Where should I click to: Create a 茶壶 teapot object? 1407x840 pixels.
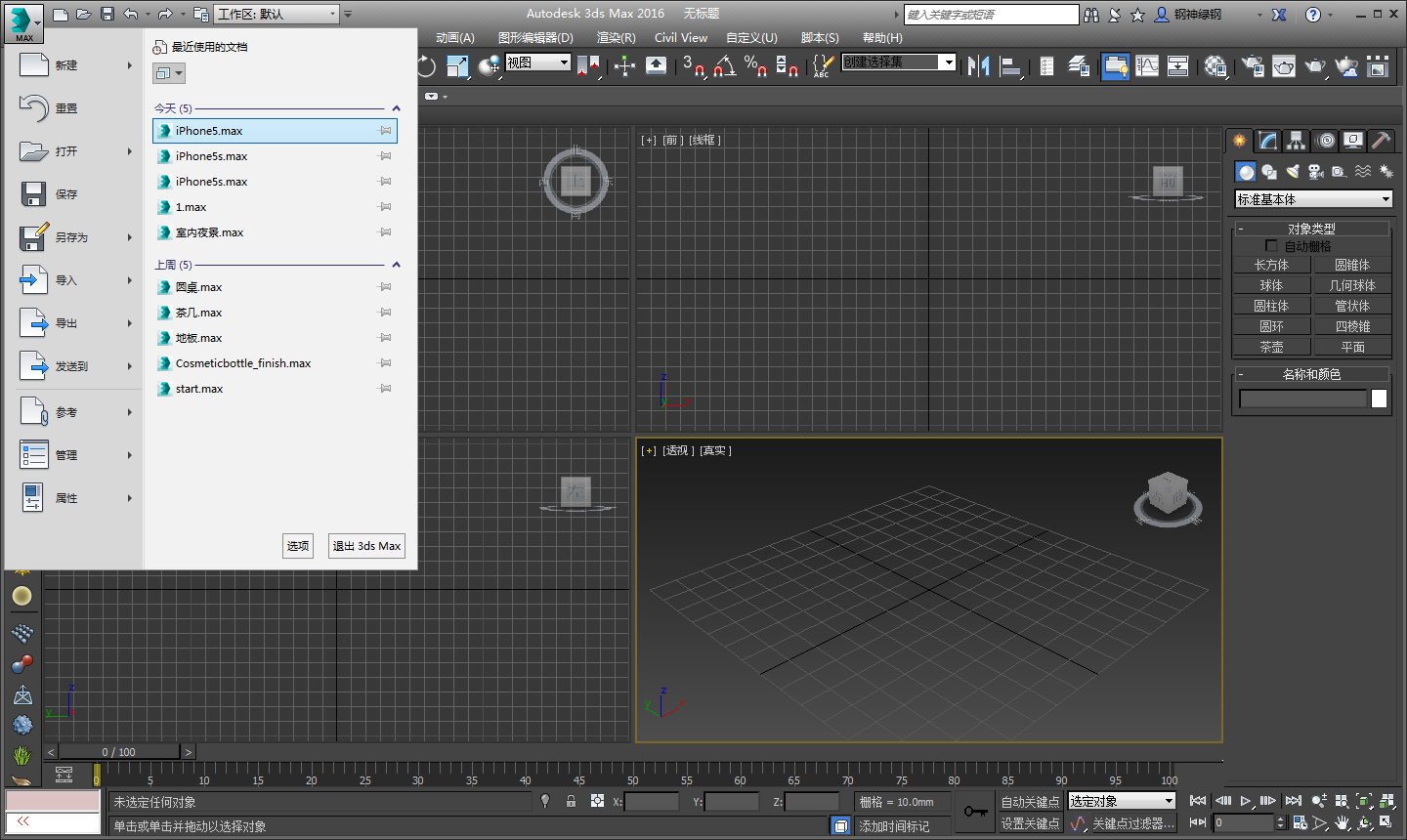(x=1271, y=347)
